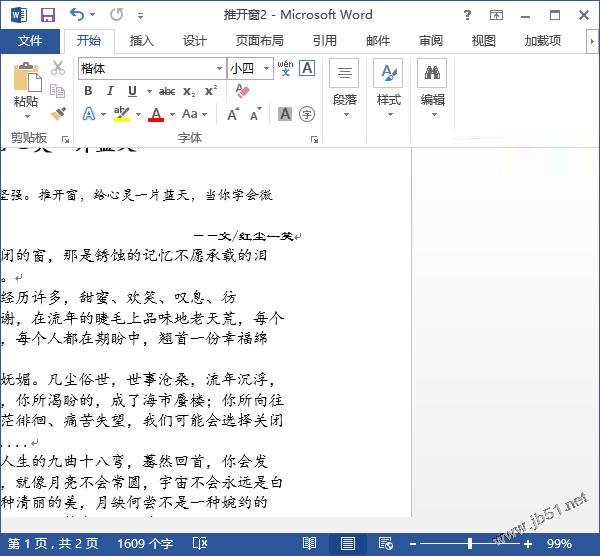Viewport: 600px width, 556px height.
Task: Open the 剪贴板 clipboard pane launcher
Action: coord(65,139)
